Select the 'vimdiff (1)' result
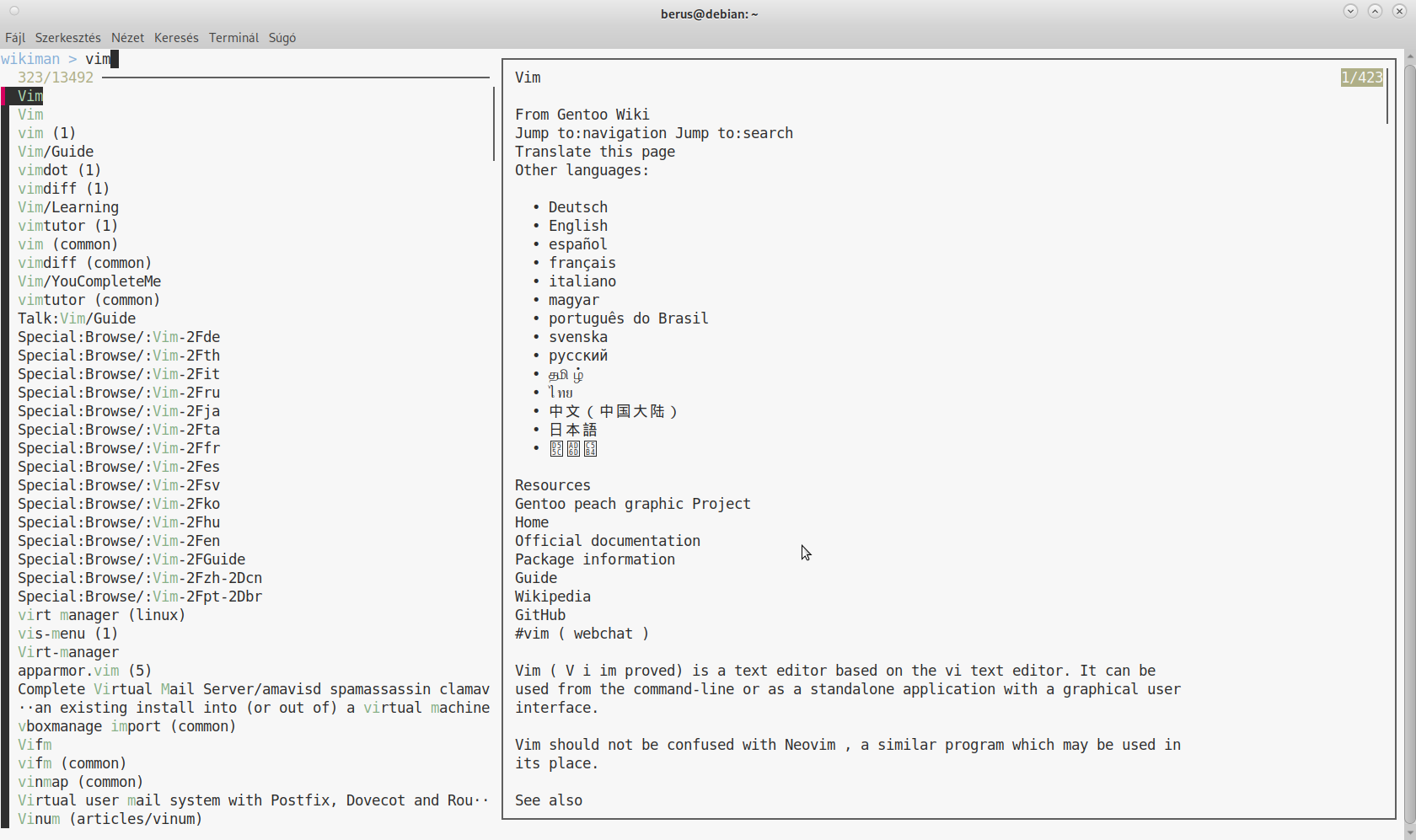Screen dimensions: 1416x840 [x=64, y=189]
